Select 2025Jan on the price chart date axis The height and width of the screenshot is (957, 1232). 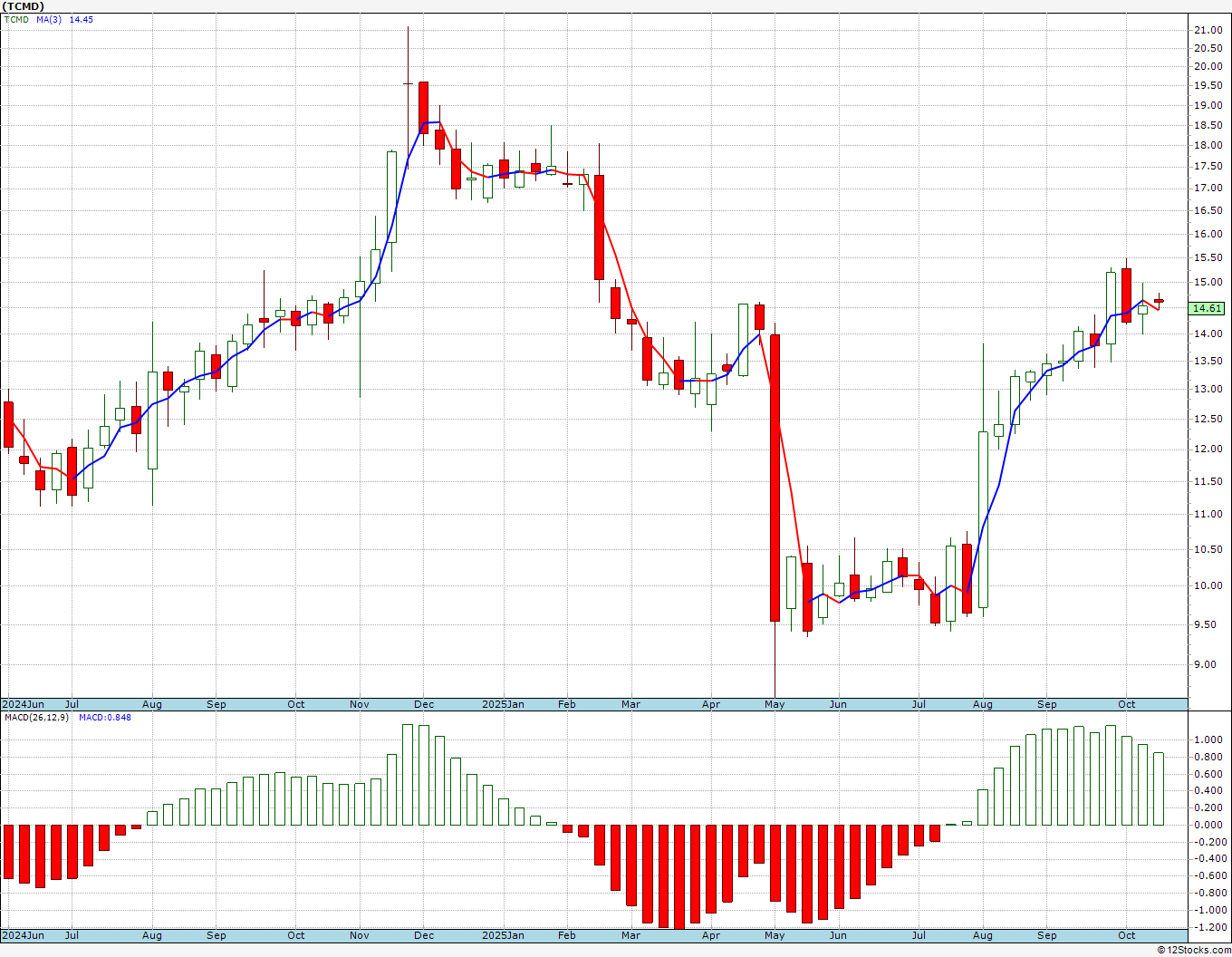pyautogui.click(x=503, y=704)
